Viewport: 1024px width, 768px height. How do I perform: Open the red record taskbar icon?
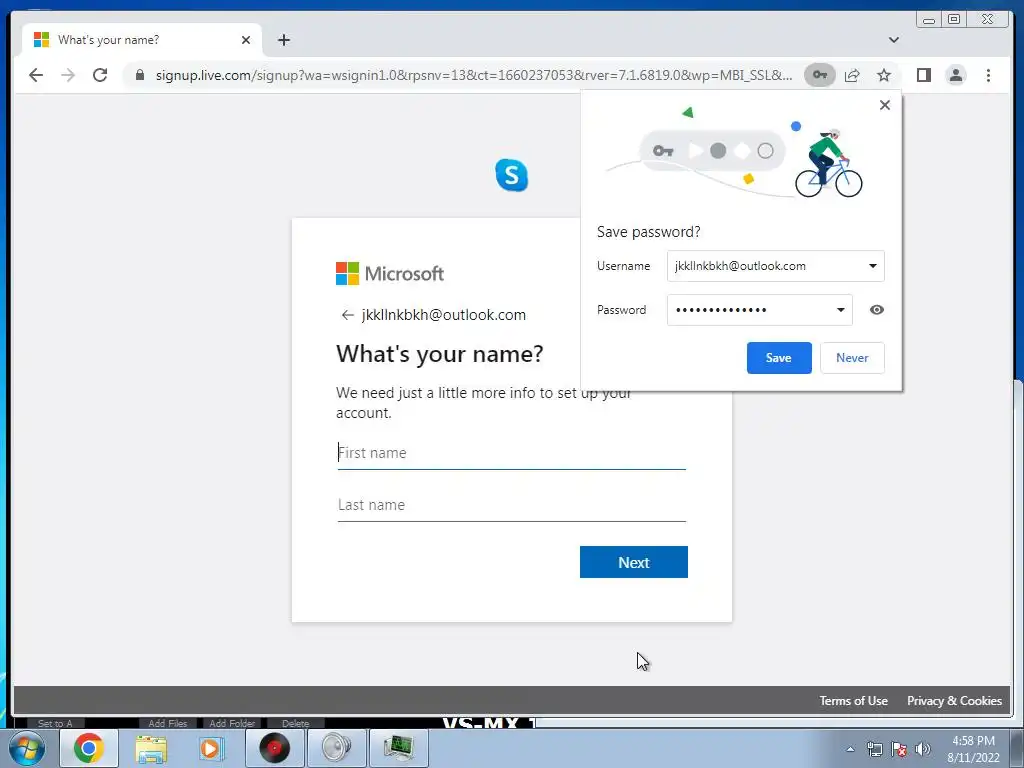[274, 748]
